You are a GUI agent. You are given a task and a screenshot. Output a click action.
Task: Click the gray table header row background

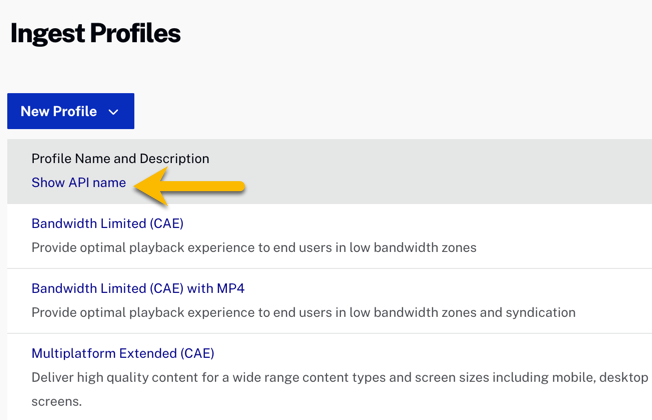click(450, 171)
